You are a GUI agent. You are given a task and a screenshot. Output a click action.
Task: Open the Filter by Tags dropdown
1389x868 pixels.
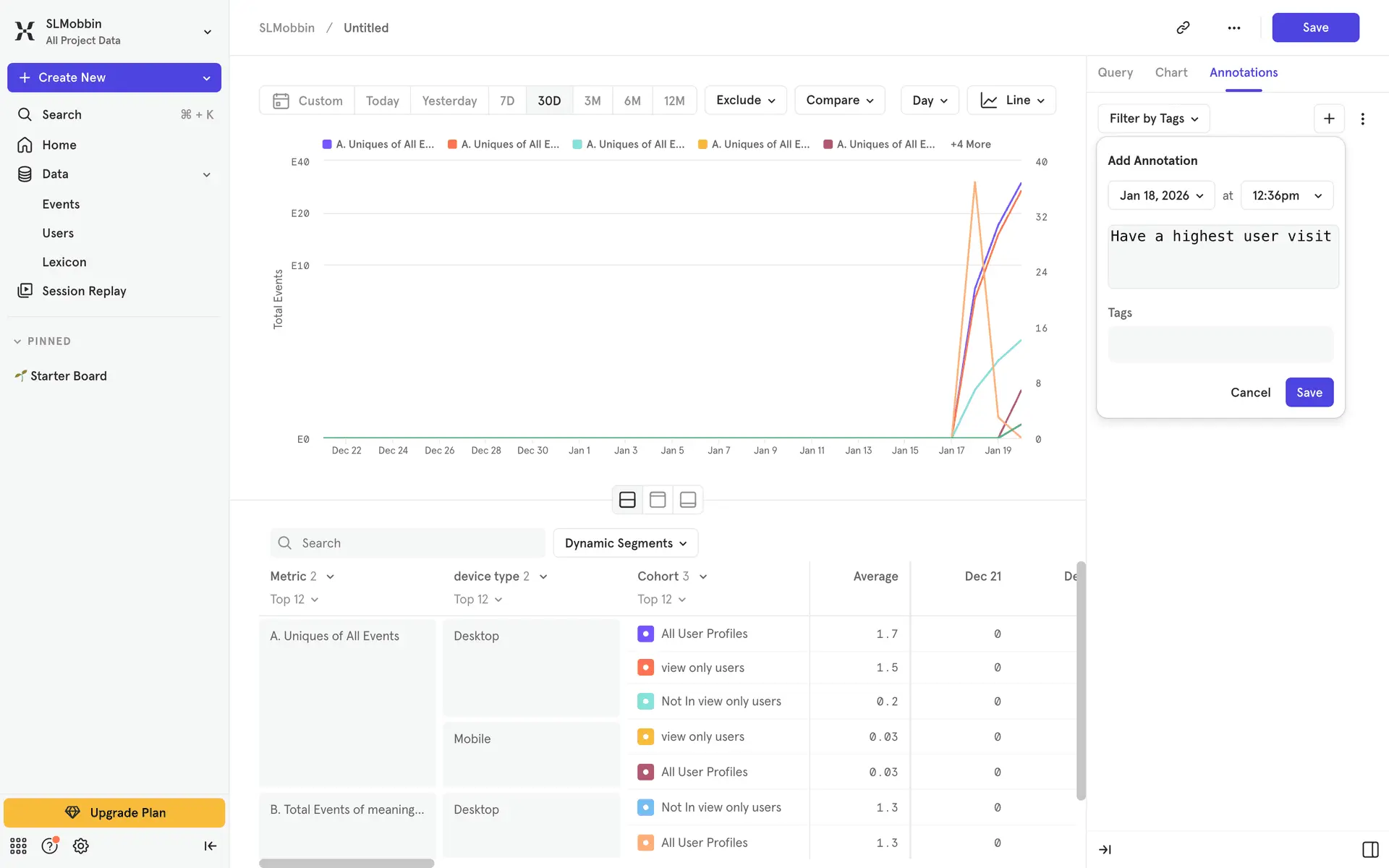[1153, 119]
